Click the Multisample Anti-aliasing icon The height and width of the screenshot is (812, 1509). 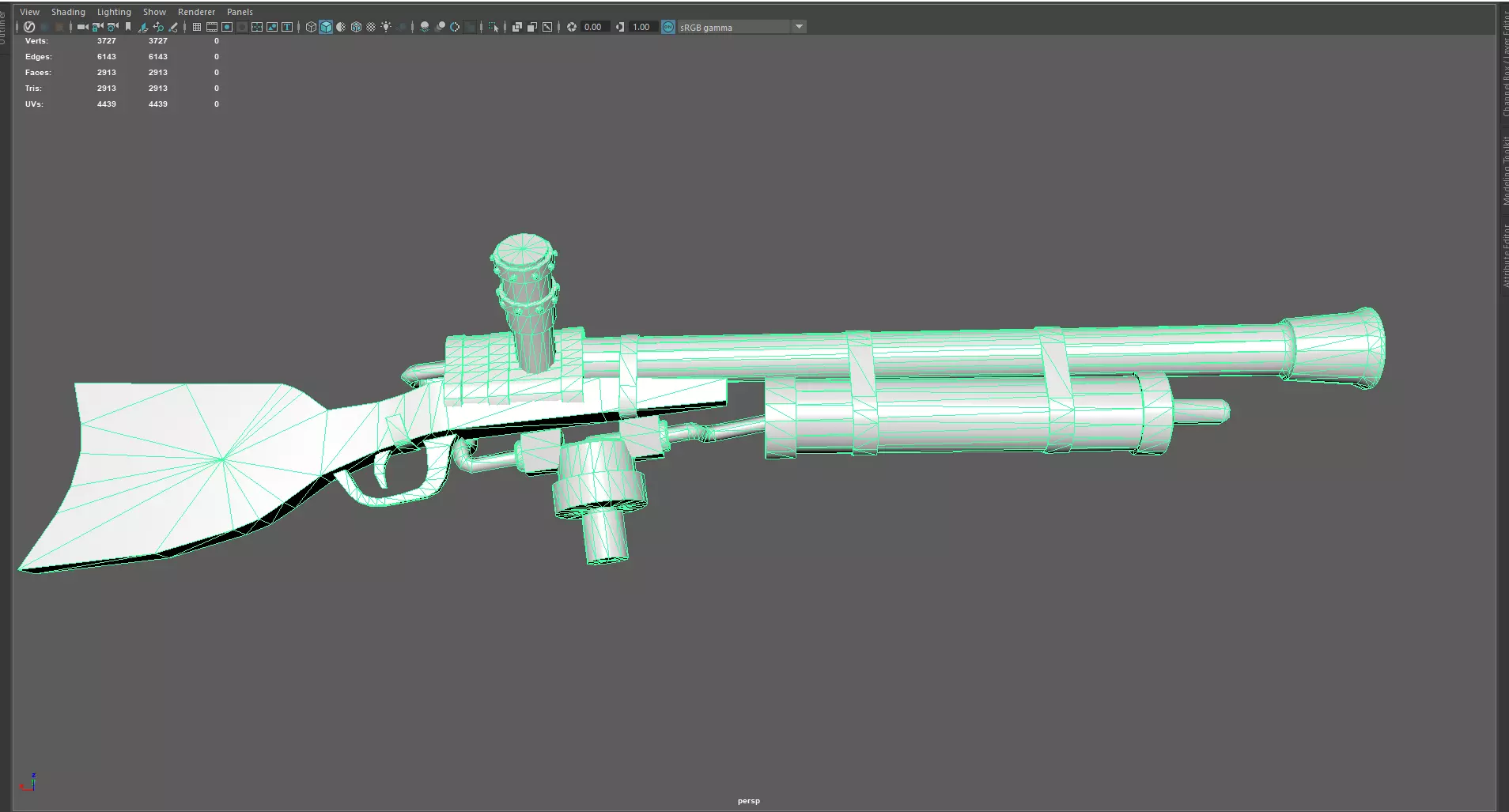pyautogui.click(x=455, y=27)
